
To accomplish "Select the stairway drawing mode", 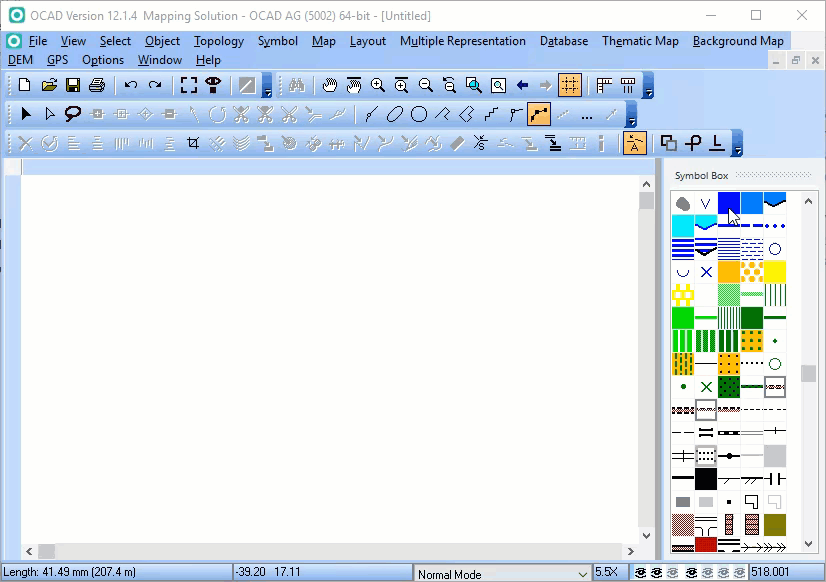I will (x=491, y=114).
